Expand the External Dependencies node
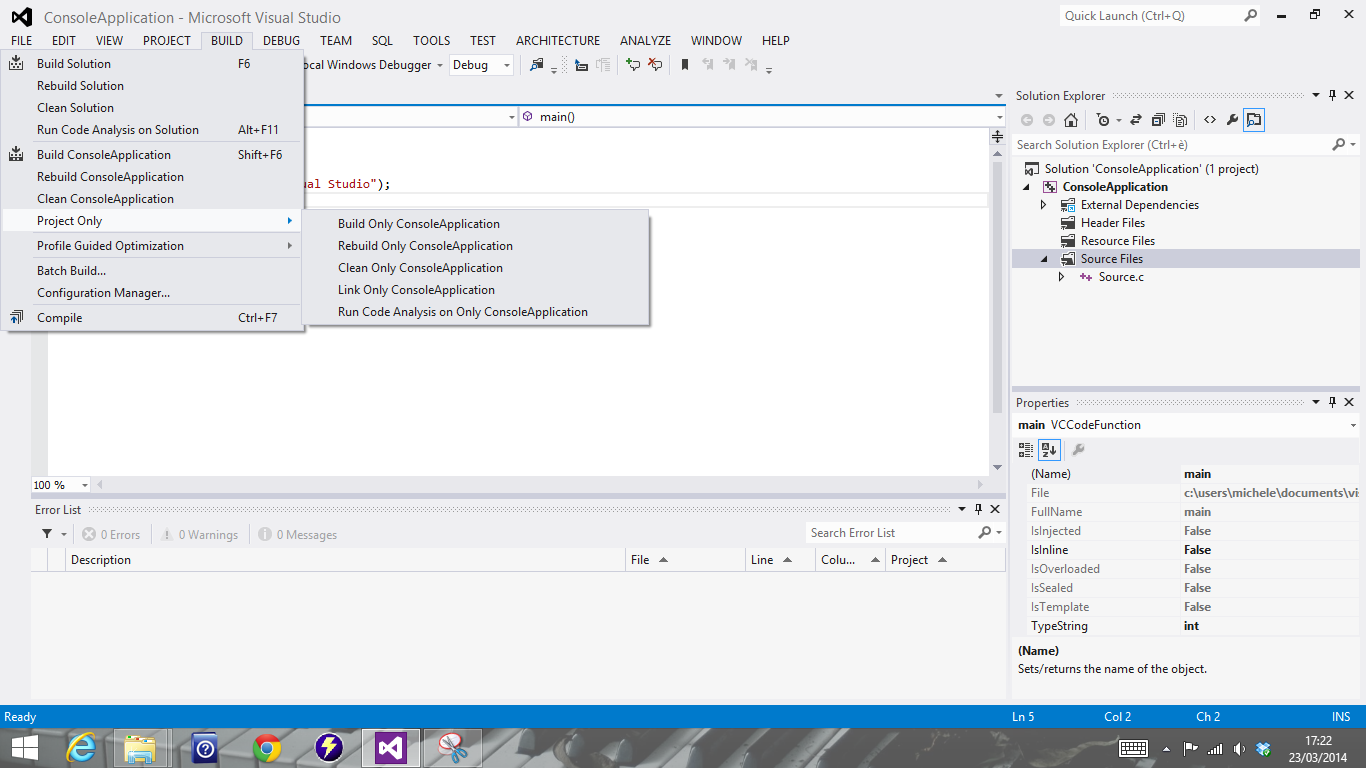 click(x=1044, y=205)
